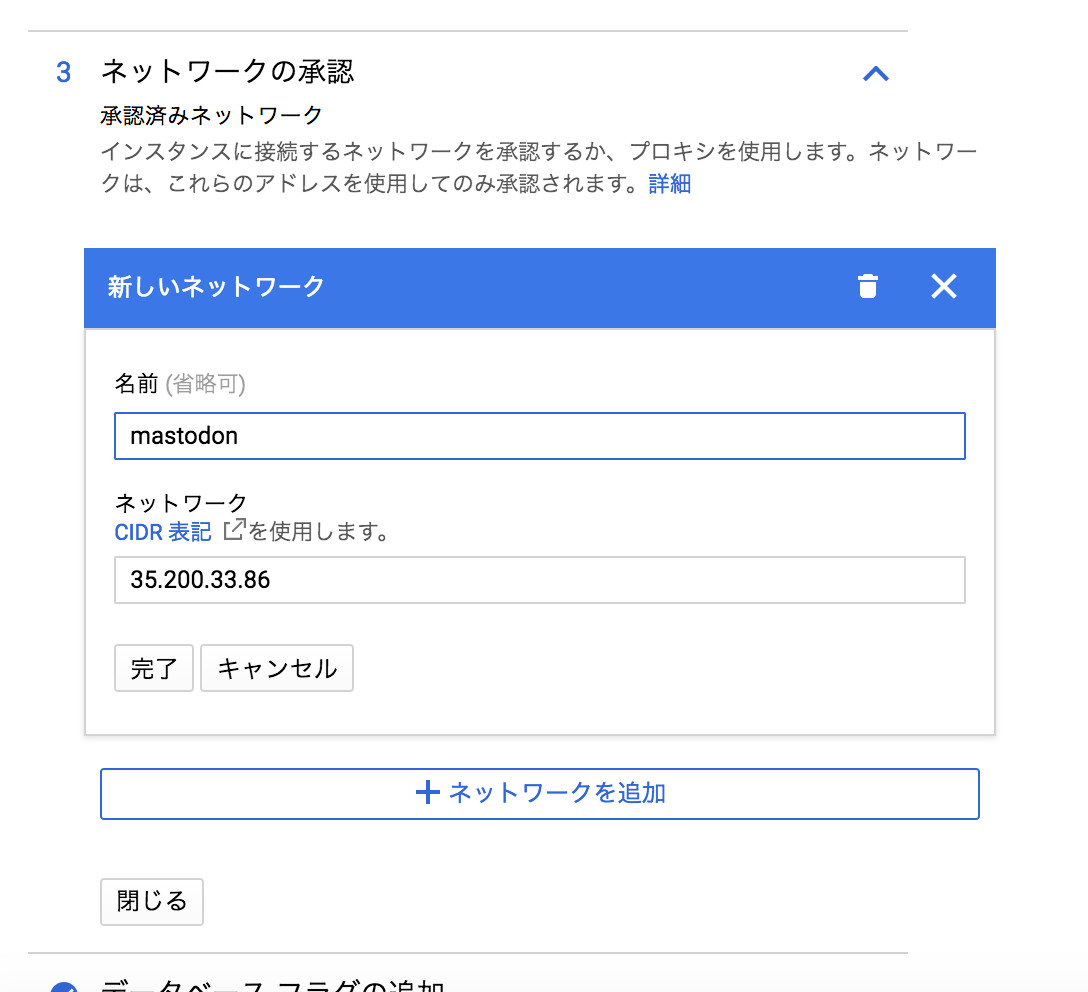1088x992 pixels.
Task: Click the 名前 field containing mastodon
Action: (x=539, y=436)
